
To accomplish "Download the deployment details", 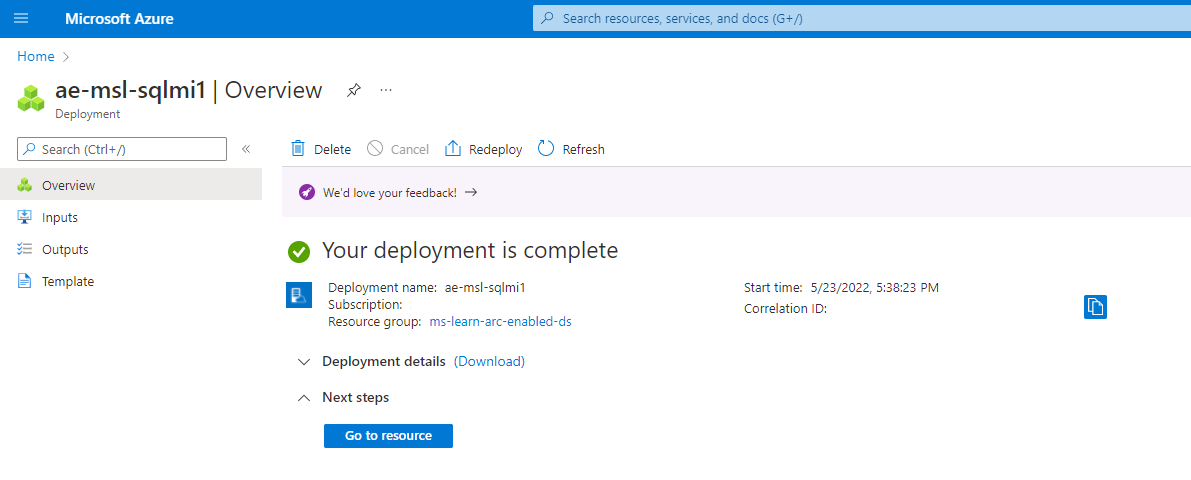I will (x=489, y=362).
